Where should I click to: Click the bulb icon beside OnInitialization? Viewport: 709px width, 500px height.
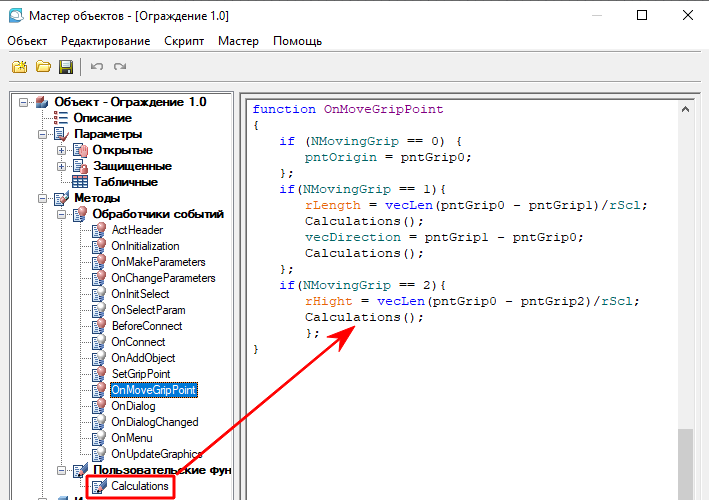coord(99,246)
